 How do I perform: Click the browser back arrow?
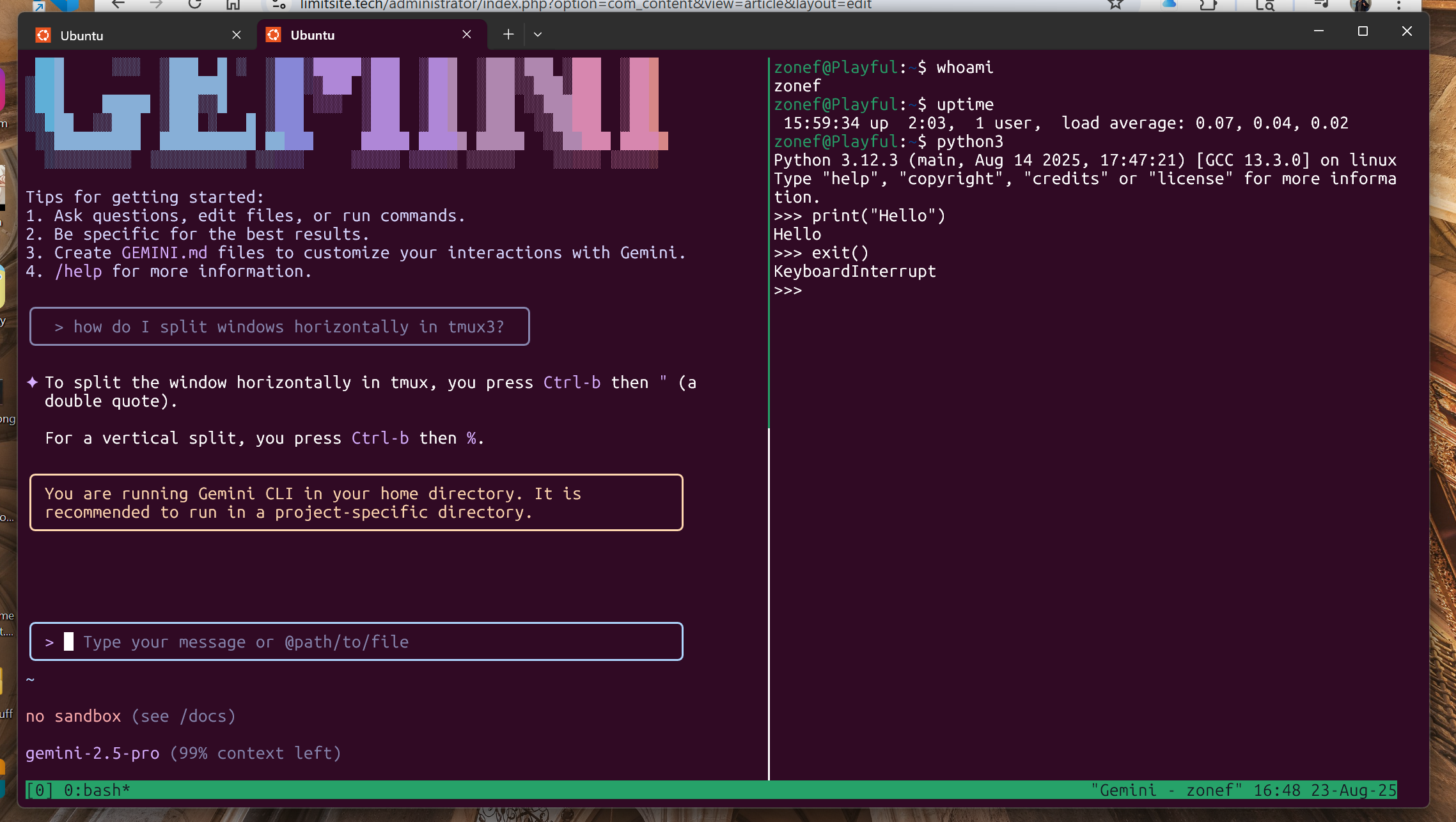click(x=118, y=4)
